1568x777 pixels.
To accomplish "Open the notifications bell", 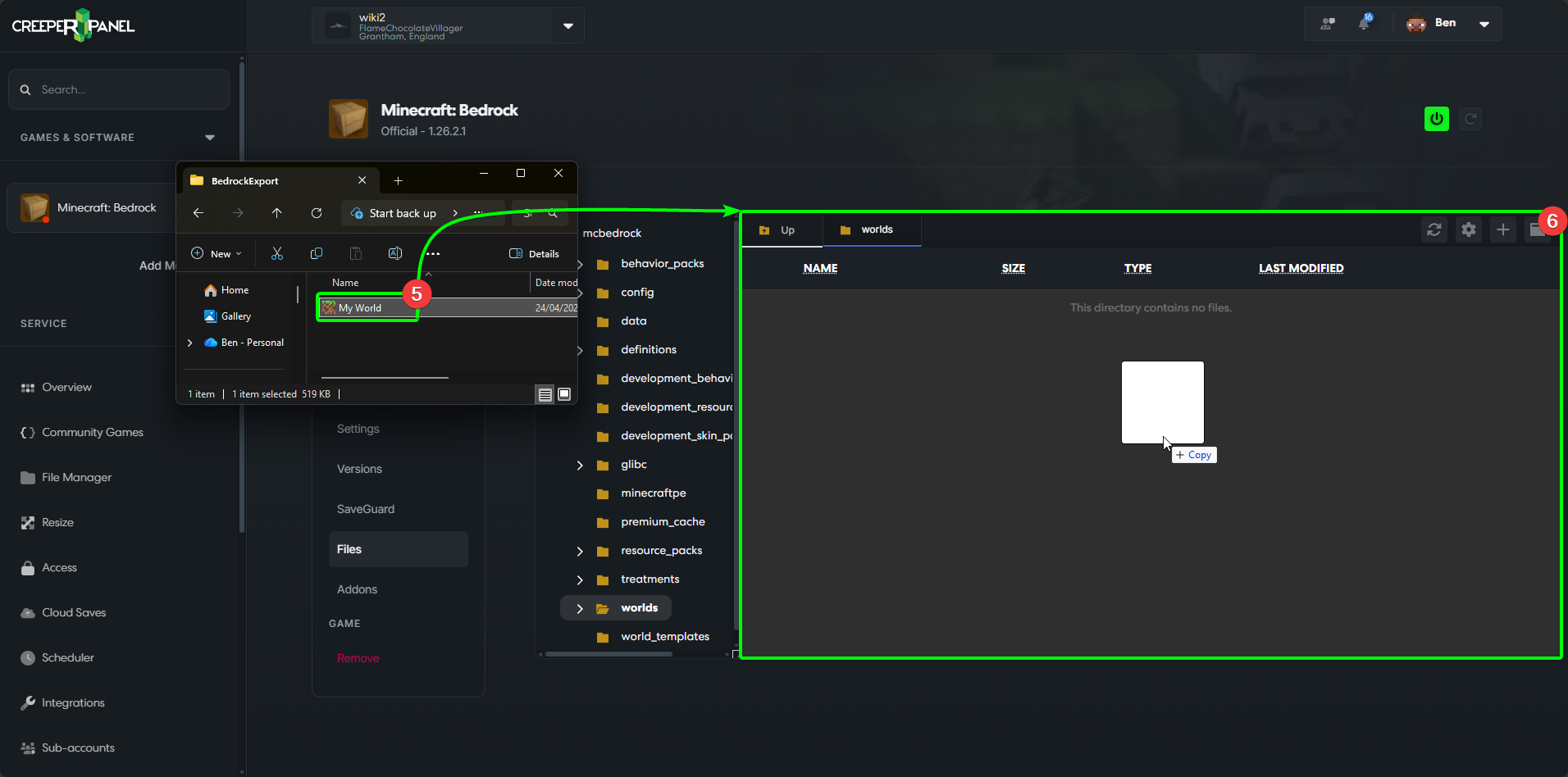I will pyautogui.click(x=1365, y=23).
